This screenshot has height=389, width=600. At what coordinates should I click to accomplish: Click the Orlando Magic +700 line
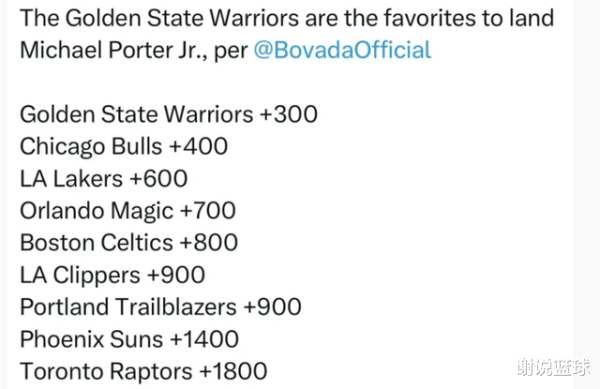(128, 211)
